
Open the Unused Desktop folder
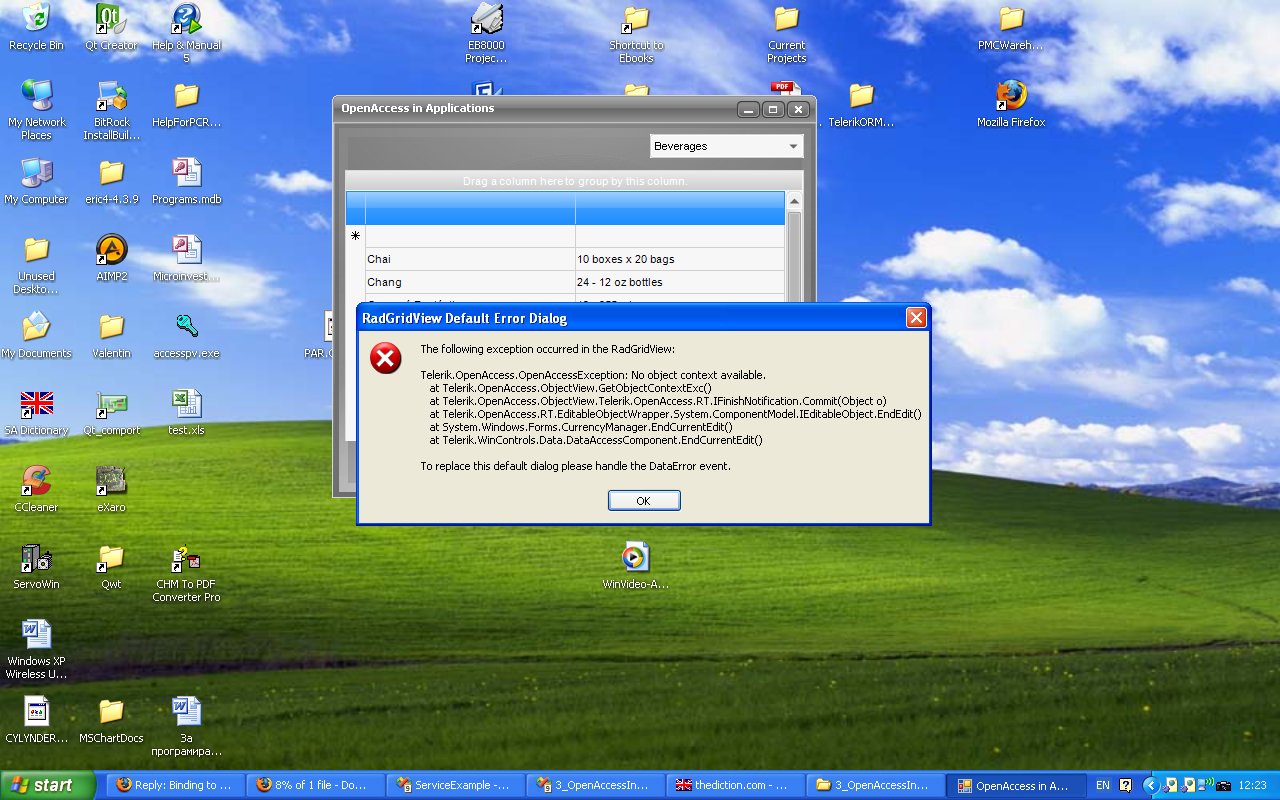tap(36, 264)
